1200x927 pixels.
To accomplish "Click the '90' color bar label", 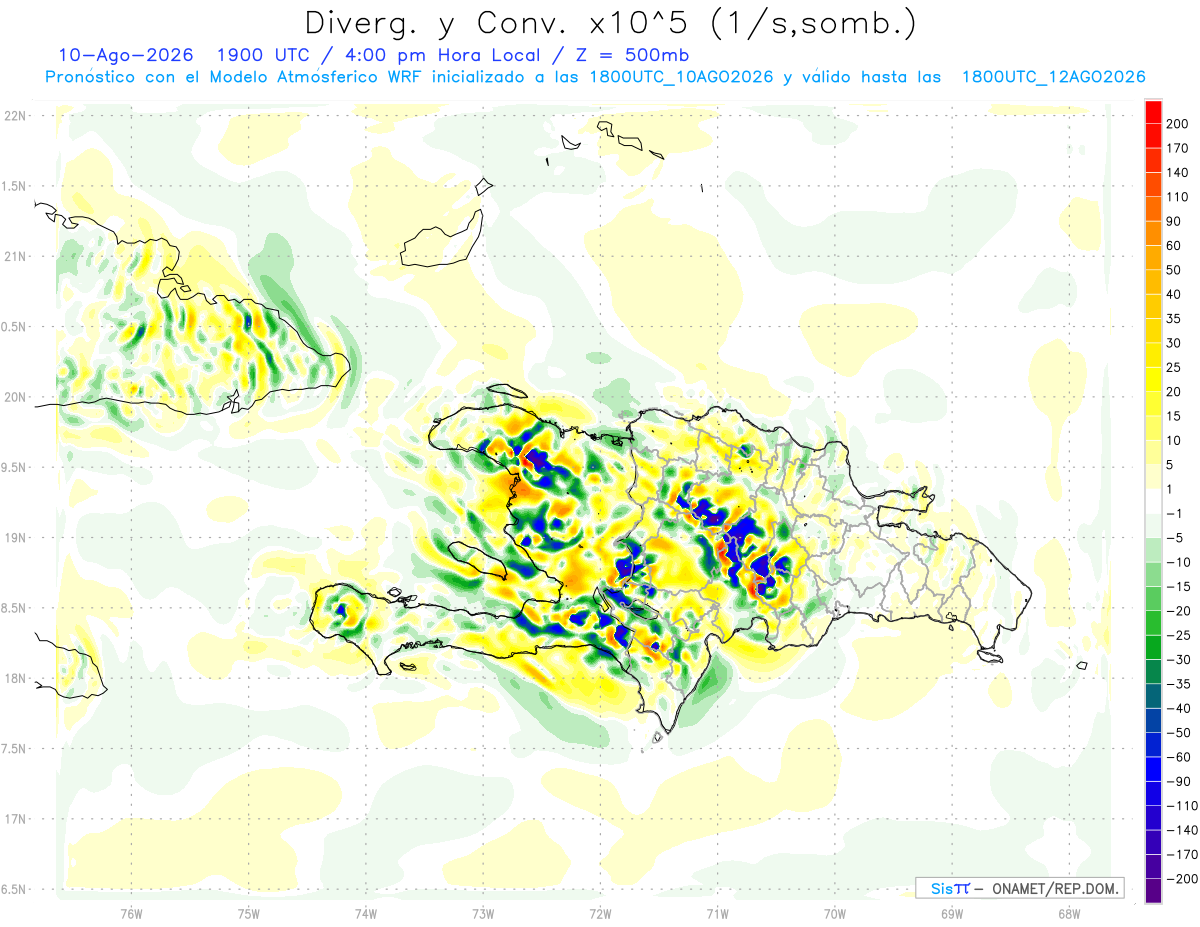I will click(1174, 221).
